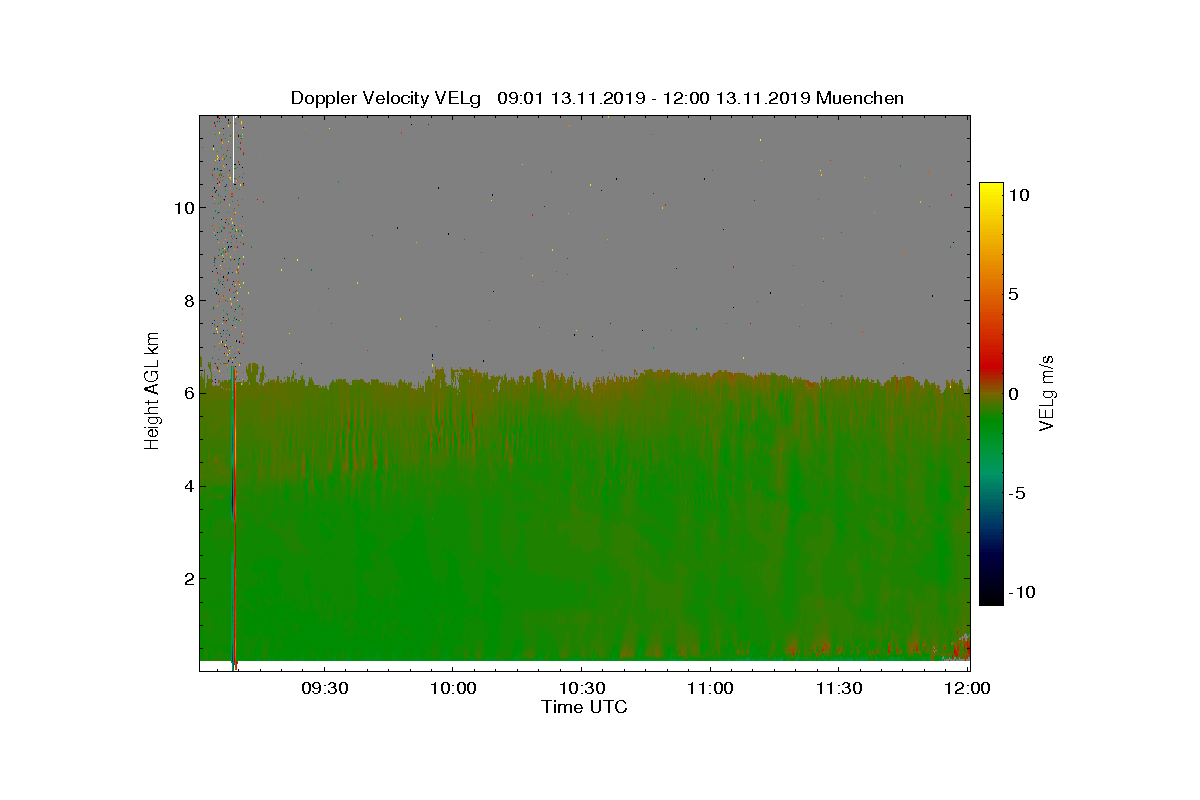
Task: Click the yellow top of the colorbar
Action: point(991,192)
